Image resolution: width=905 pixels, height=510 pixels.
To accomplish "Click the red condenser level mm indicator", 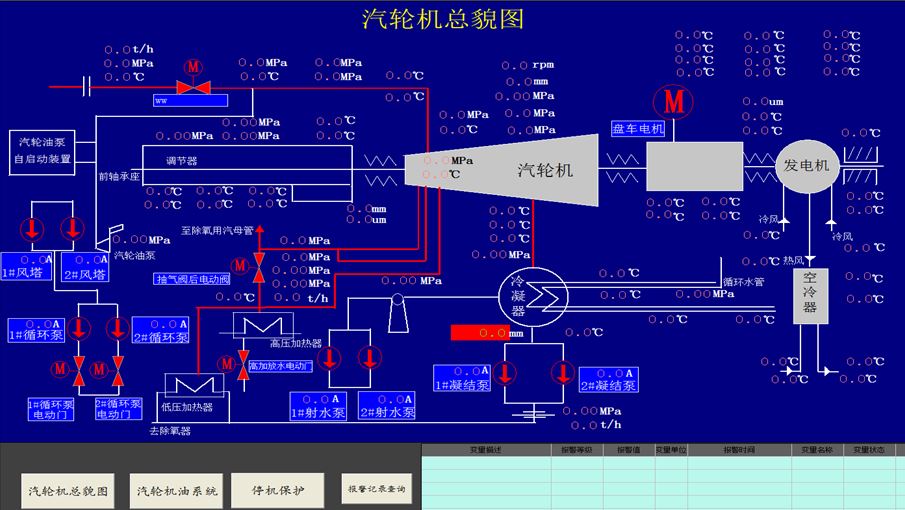I will [488, 333].
